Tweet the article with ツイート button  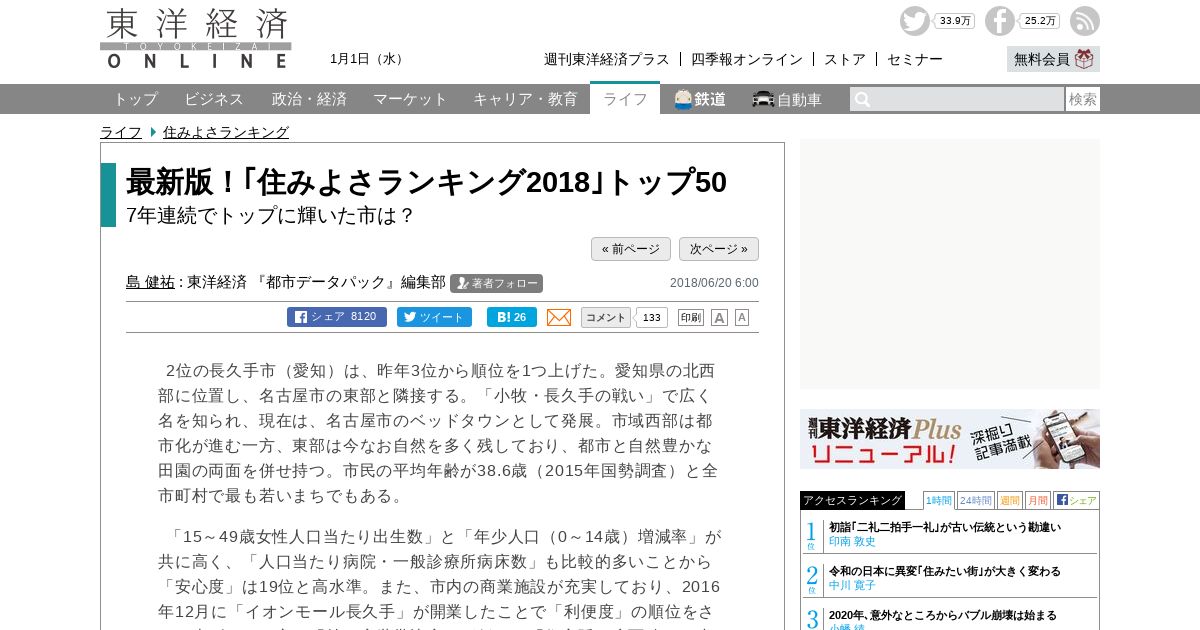pos(434,317)
